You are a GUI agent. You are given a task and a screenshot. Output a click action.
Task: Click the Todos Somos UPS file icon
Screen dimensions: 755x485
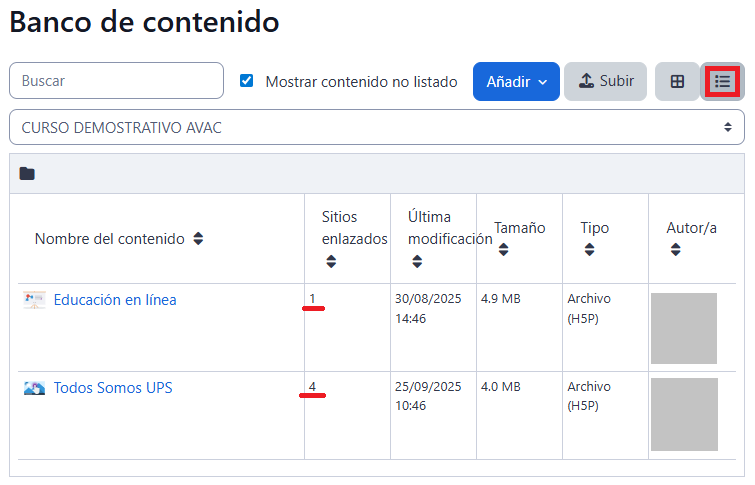[34, 388]
